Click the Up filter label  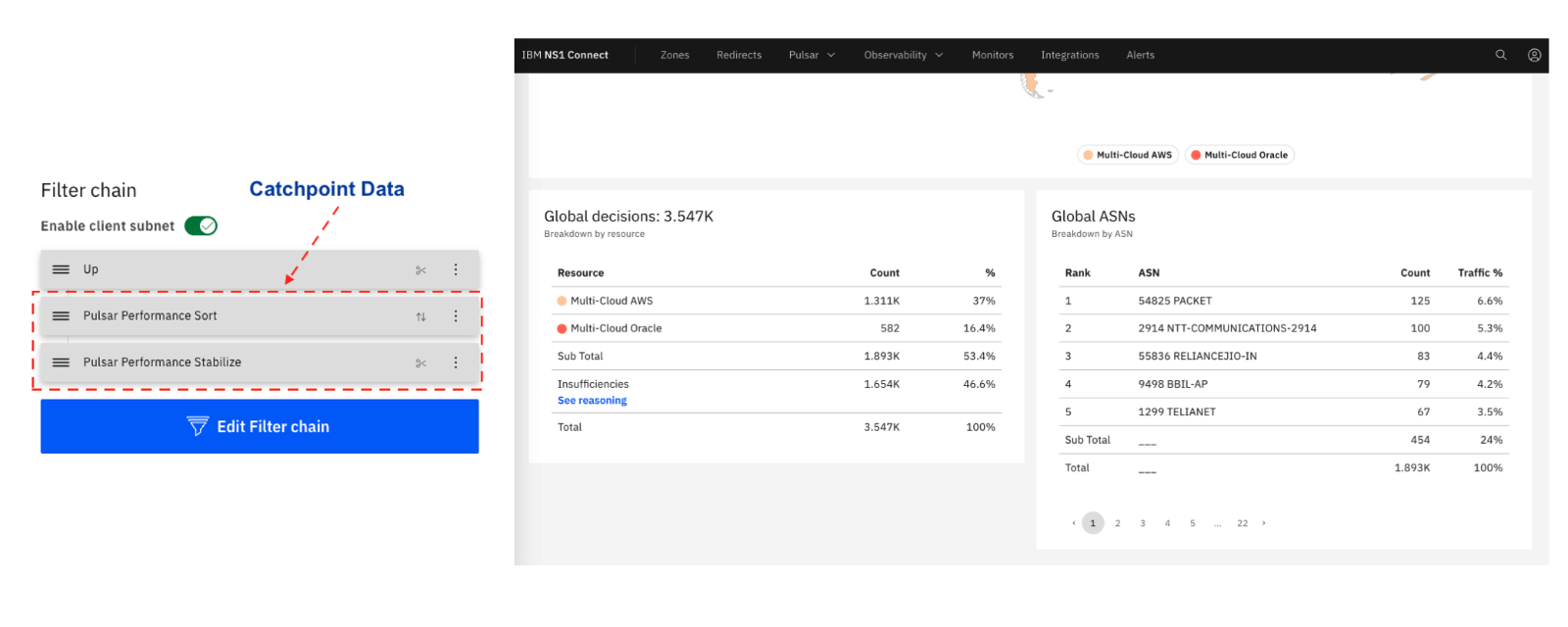tap(90, 269)
